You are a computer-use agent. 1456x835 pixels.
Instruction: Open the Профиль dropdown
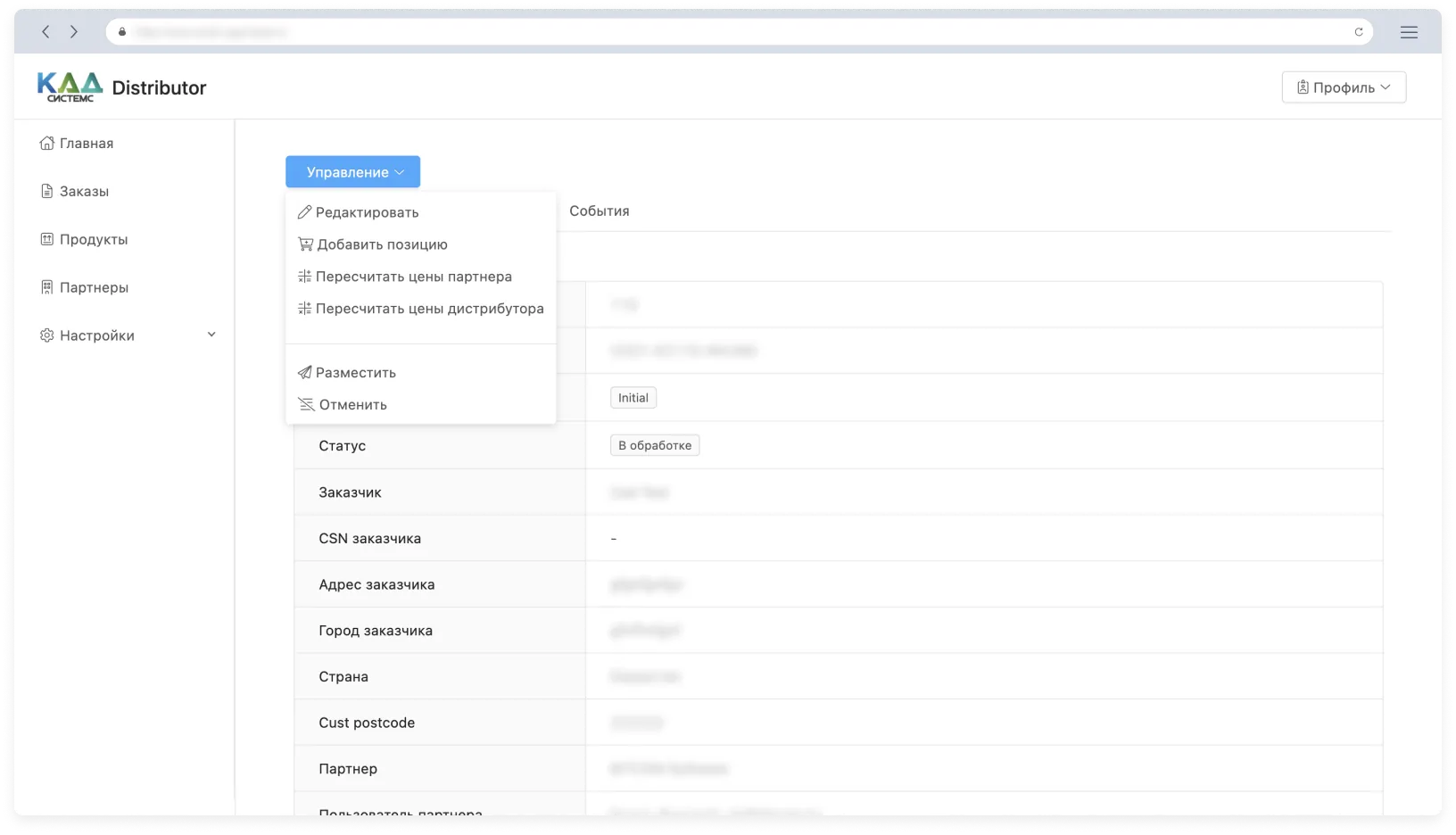coord(1343,87)
